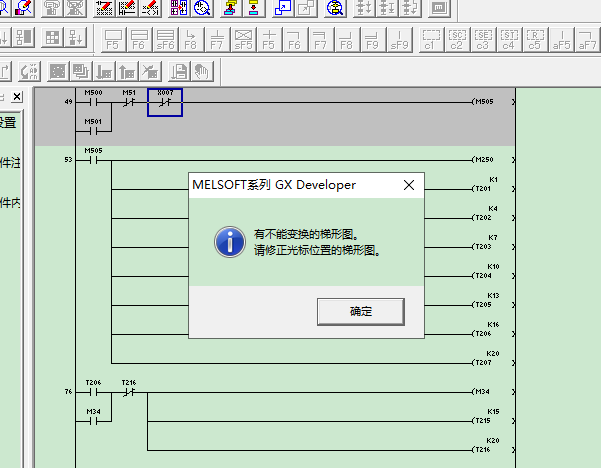Select the sF6 ladder symbol tool
This screenshot has width=601, height=468.
coord(164,40)
